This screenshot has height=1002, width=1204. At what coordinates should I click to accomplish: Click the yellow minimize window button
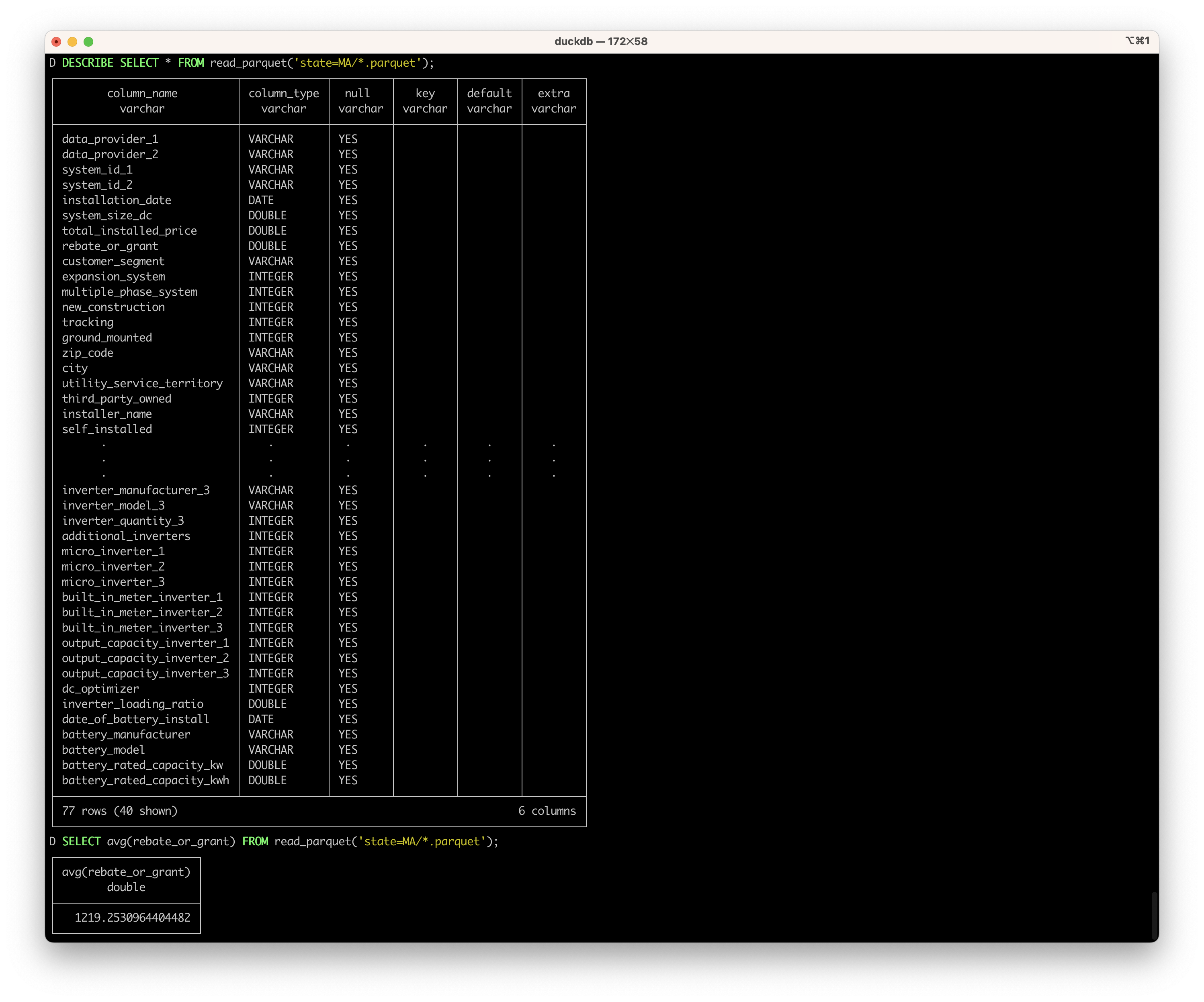click(72, 41)
